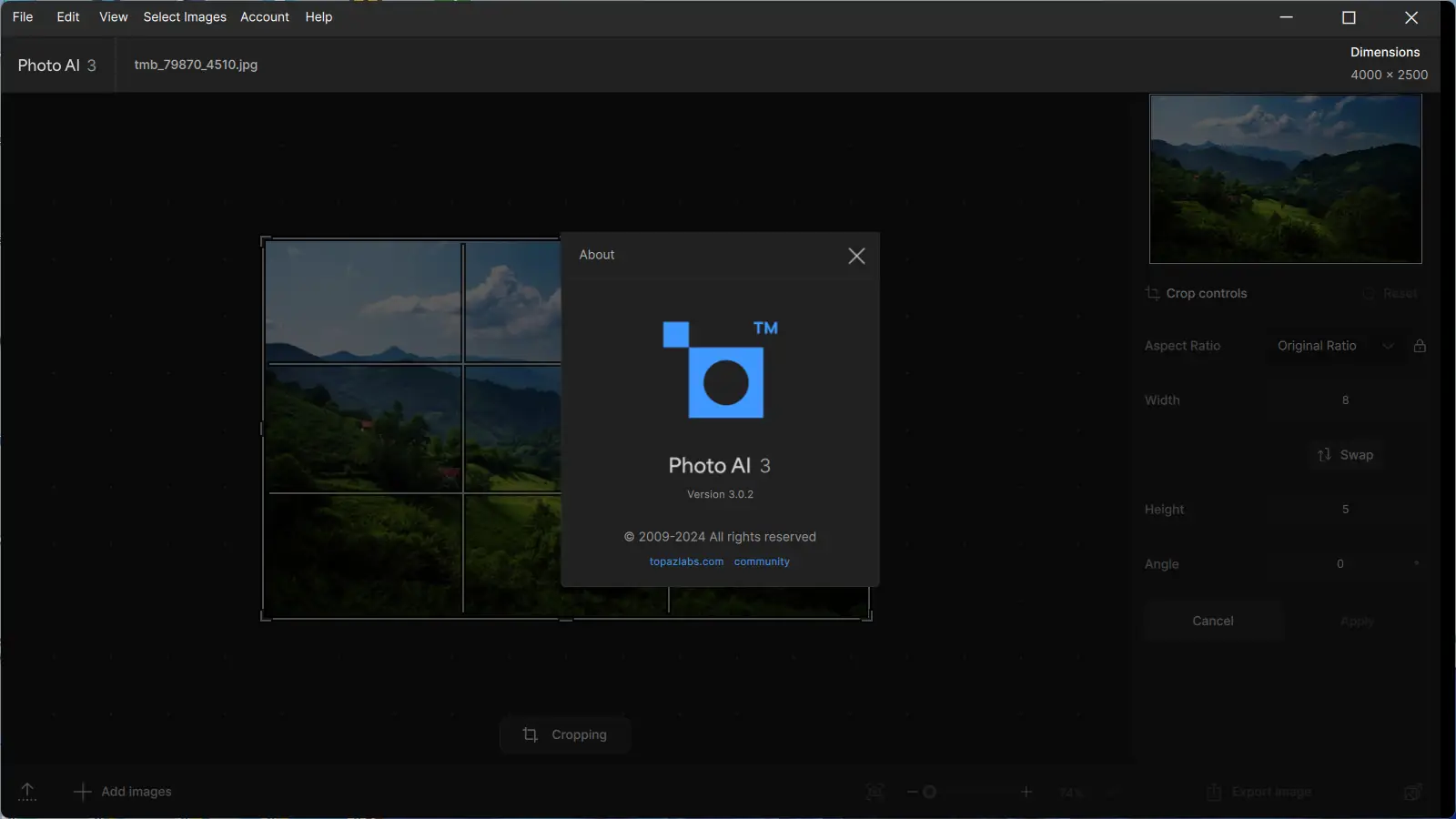Click the Crop controls icon
Viewport: 1456px width, 819px height.
tap(1152, 293)
